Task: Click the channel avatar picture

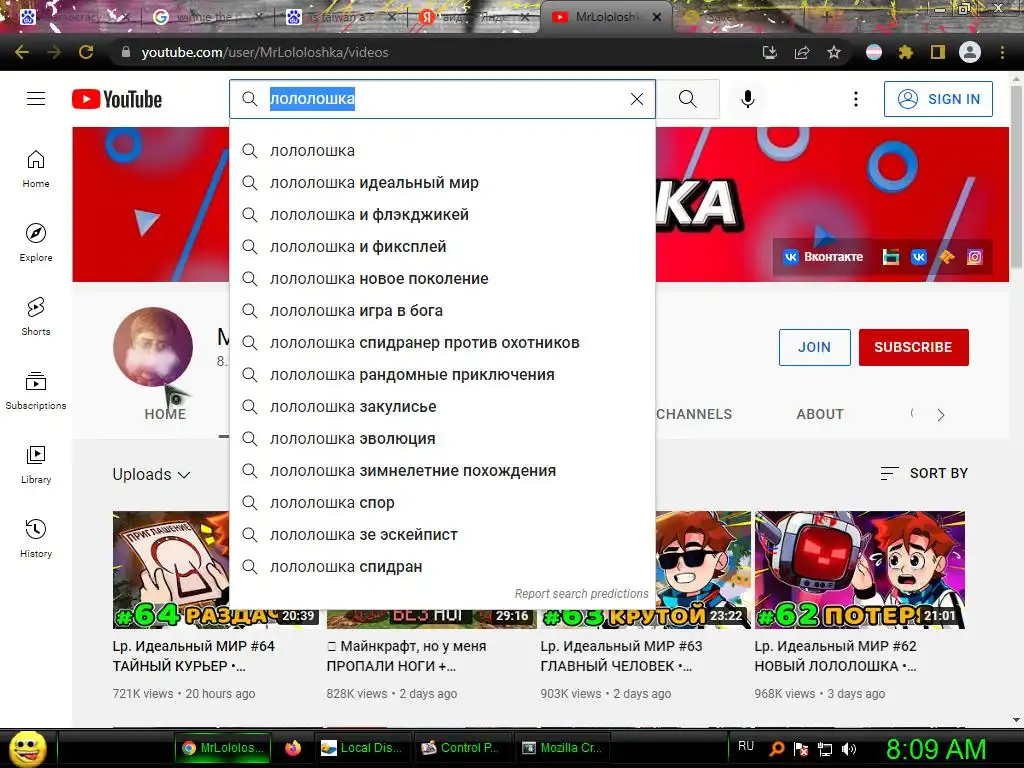Action: pos(153,347)
